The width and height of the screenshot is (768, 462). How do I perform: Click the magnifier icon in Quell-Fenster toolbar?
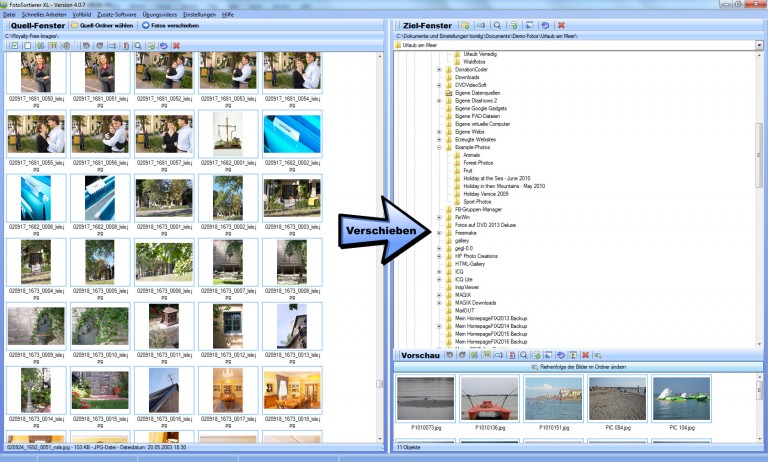[x=137, y=46]
